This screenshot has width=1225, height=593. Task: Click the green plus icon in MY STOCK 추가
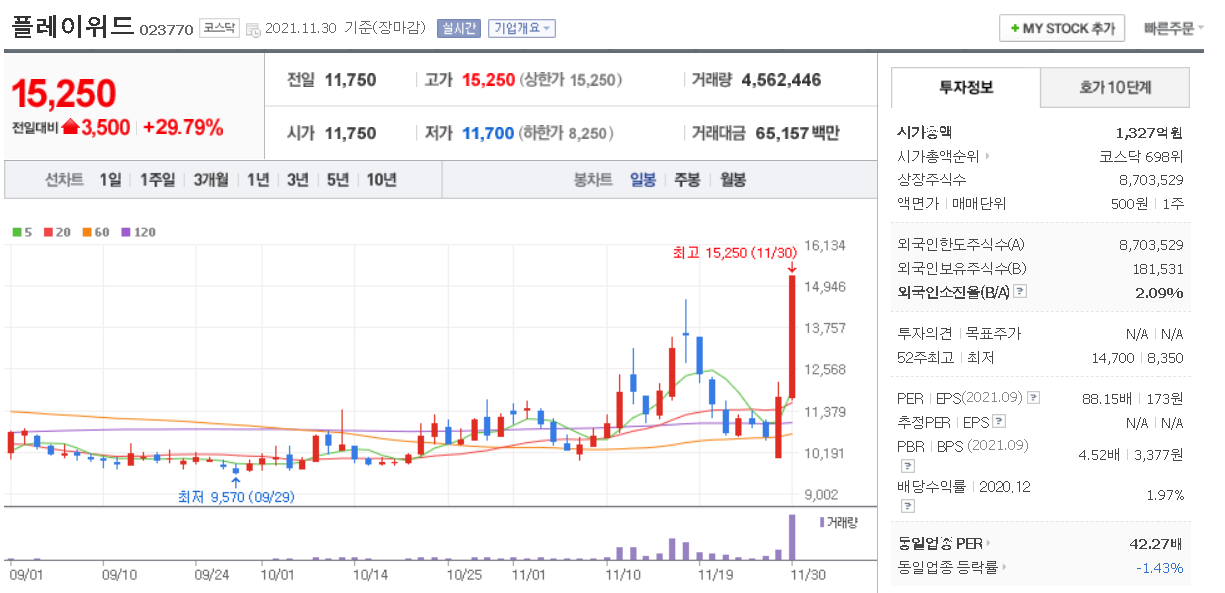pyautogui.click(x=1014, y=29)
